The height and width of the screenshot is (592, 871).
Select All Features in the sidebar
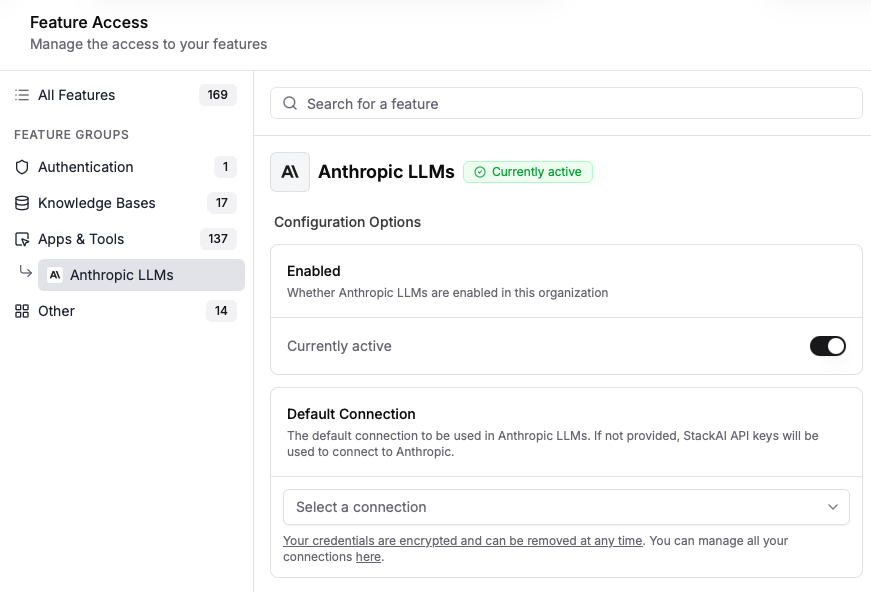(77, 95)
